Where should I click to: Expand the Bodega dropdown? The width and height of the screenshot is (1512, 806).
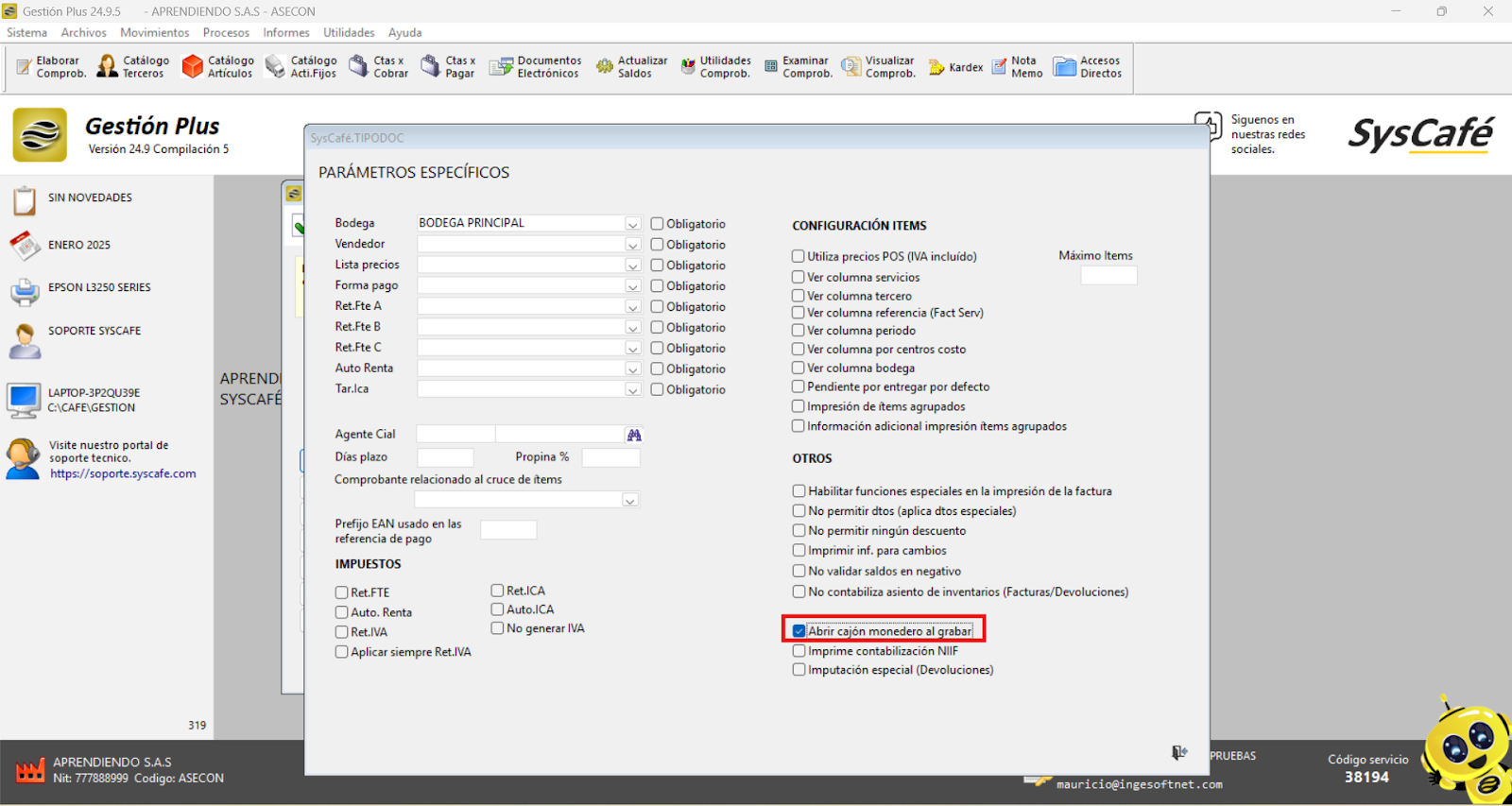click(632, 224)
